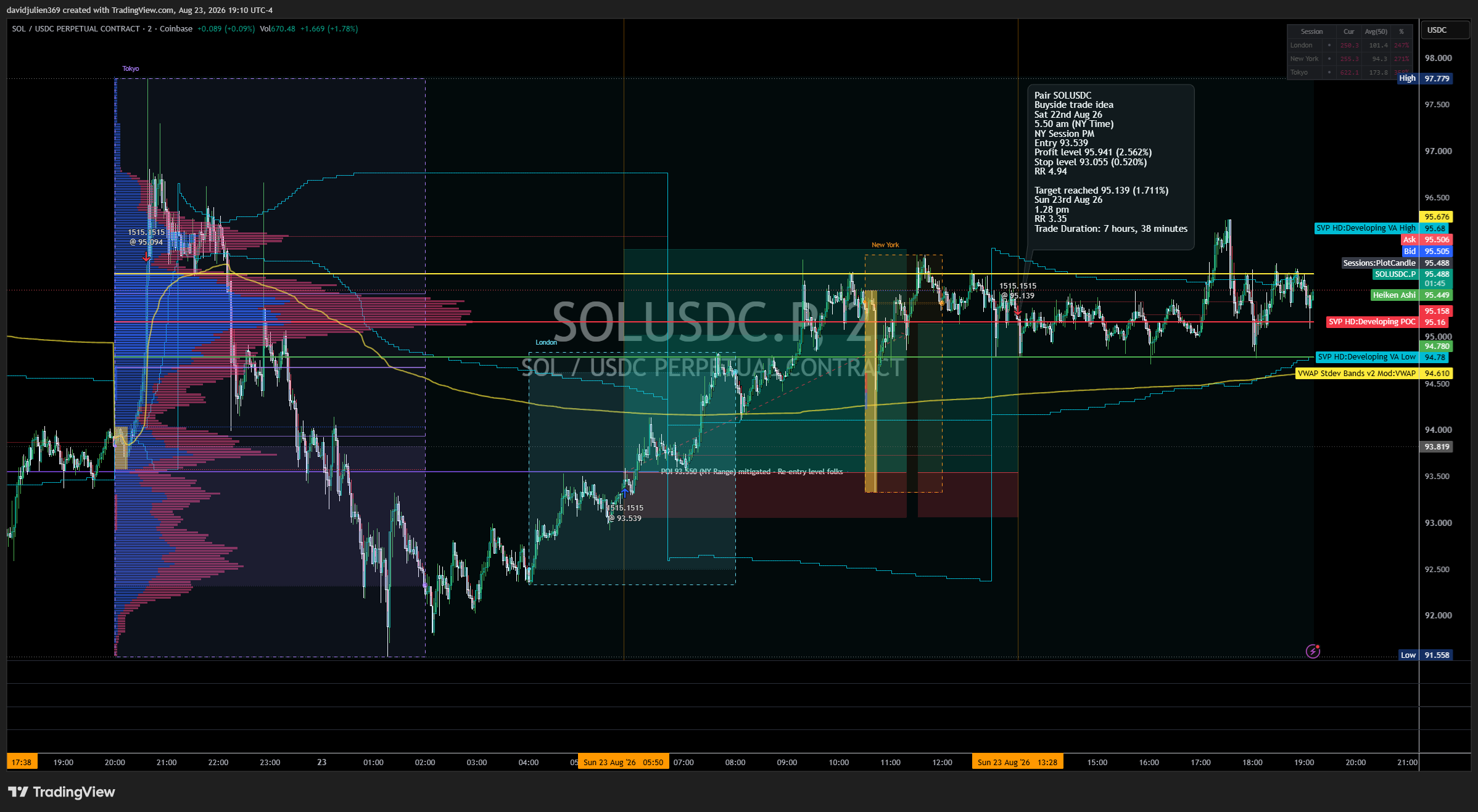
Task: Click the +0.089 (+0.09%) change value
Action: [x=226, y=29]
